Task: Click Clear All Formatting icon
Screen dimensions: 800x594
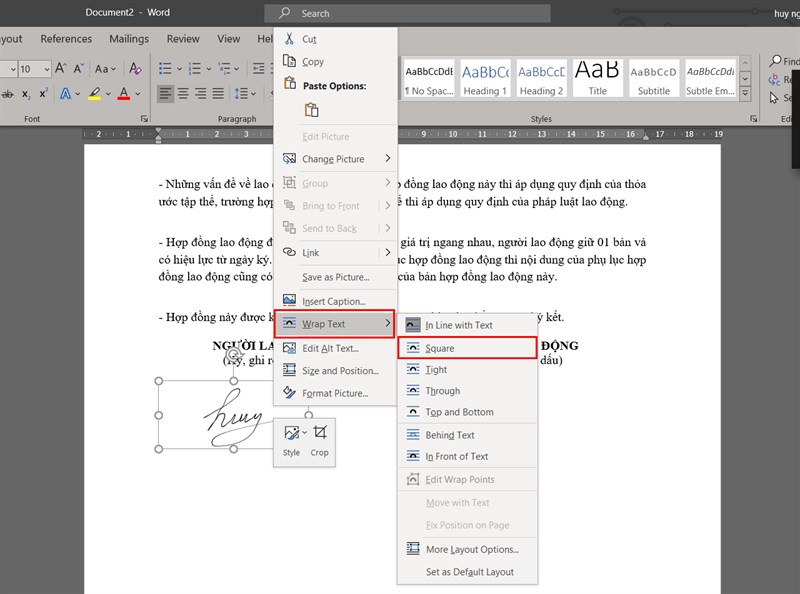Action: 135,68
